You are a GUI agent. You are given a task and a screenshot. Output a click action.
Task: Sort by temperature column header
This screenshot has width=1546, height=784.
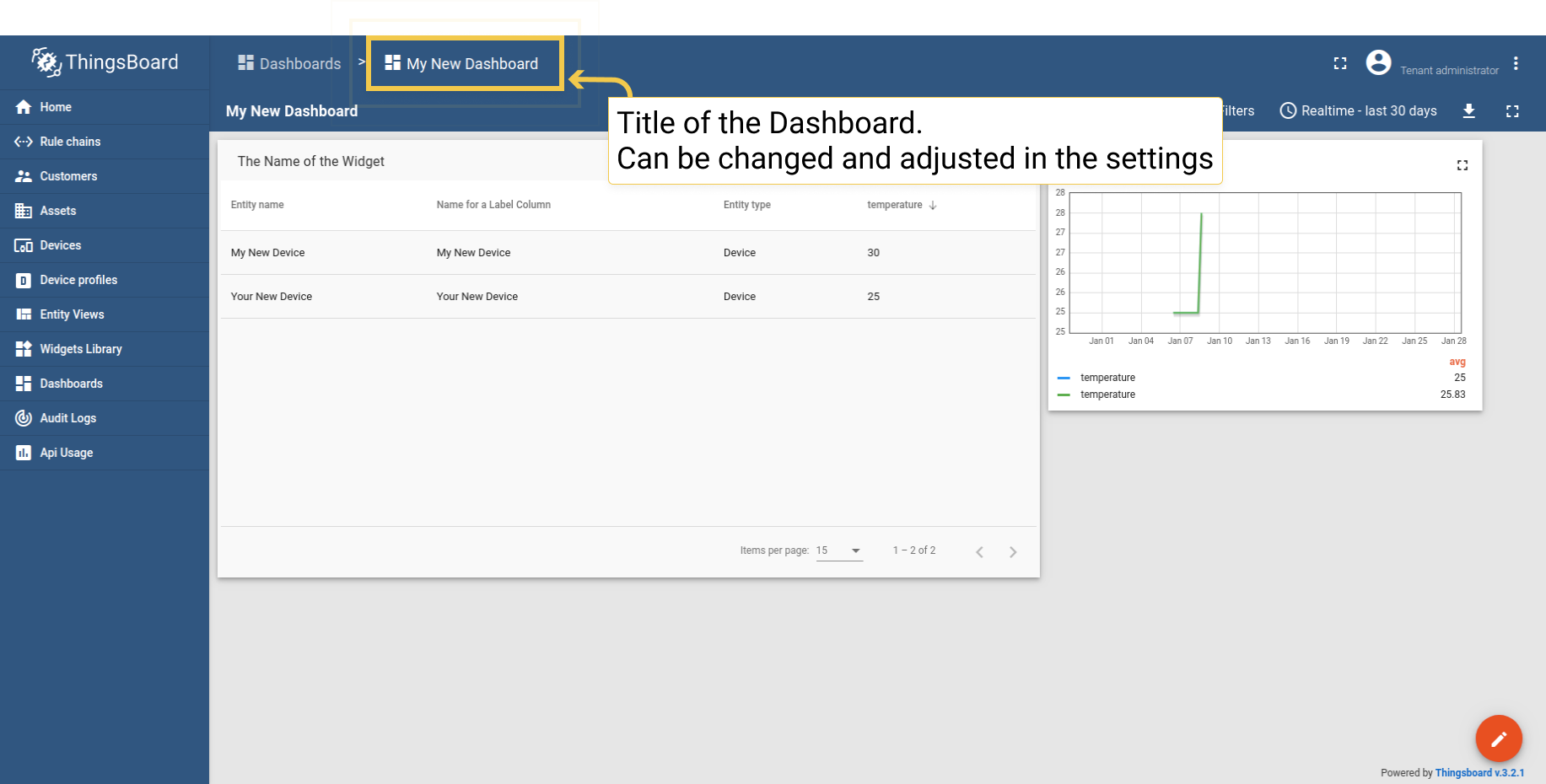click(894, 205)
